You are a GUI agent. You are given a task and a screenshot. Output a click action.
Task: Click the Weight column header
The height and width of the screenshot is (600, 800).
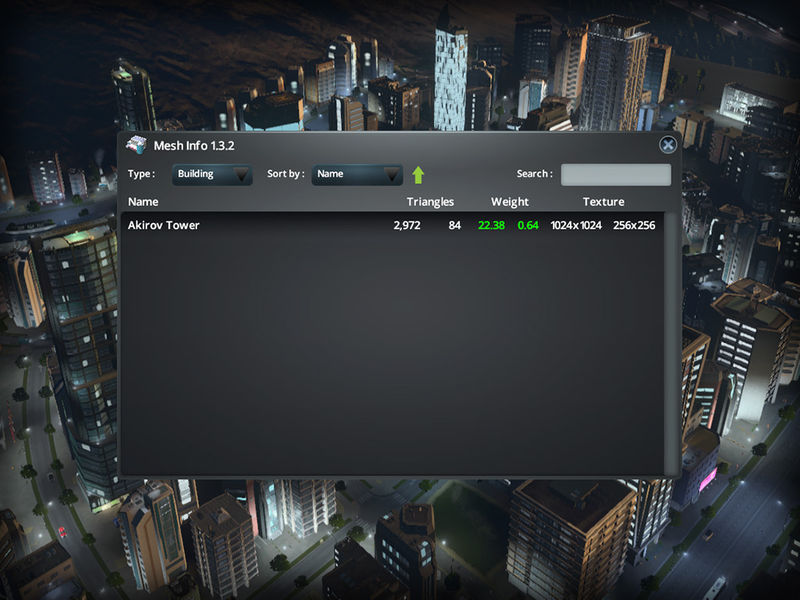tap(510, 202)
